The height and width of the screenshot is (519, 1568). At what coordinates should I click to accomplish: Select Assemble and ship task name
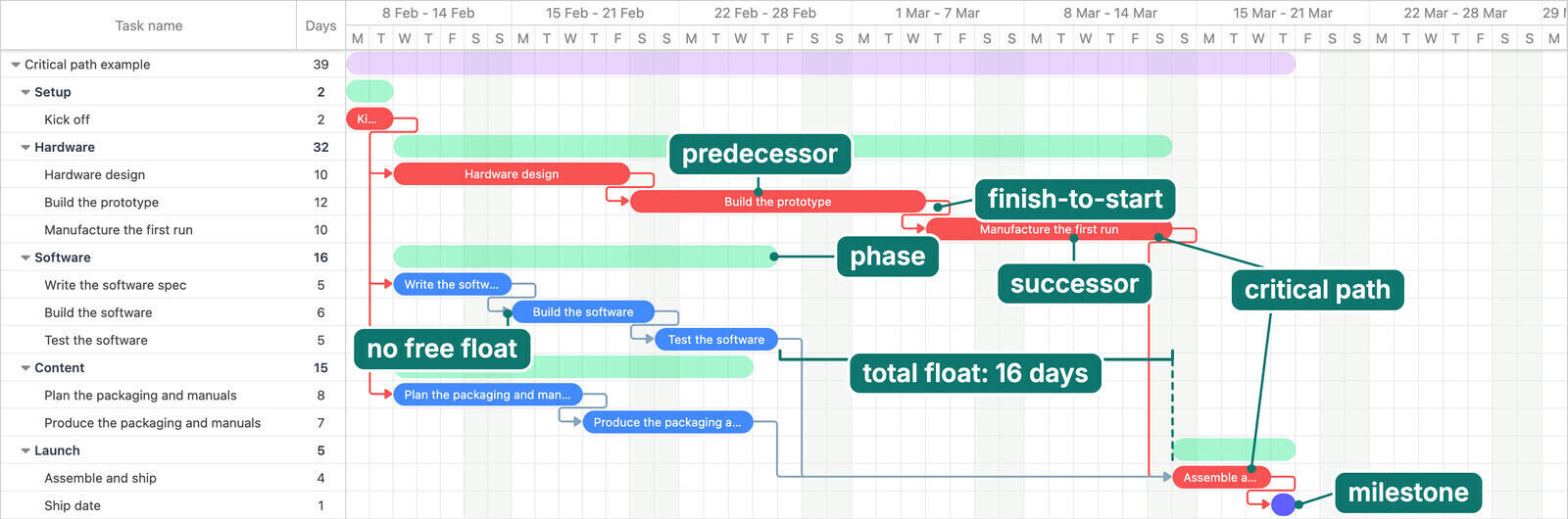100,478
